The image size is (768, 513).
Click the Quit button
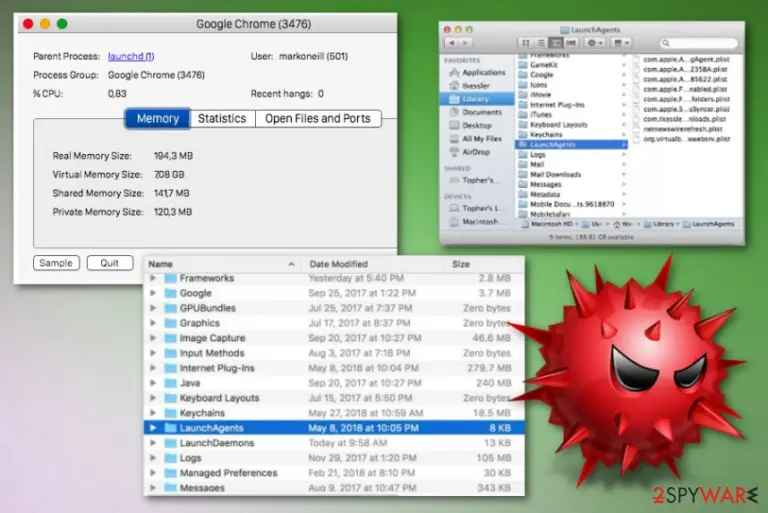pyautogui.click(x=110, y=263)
